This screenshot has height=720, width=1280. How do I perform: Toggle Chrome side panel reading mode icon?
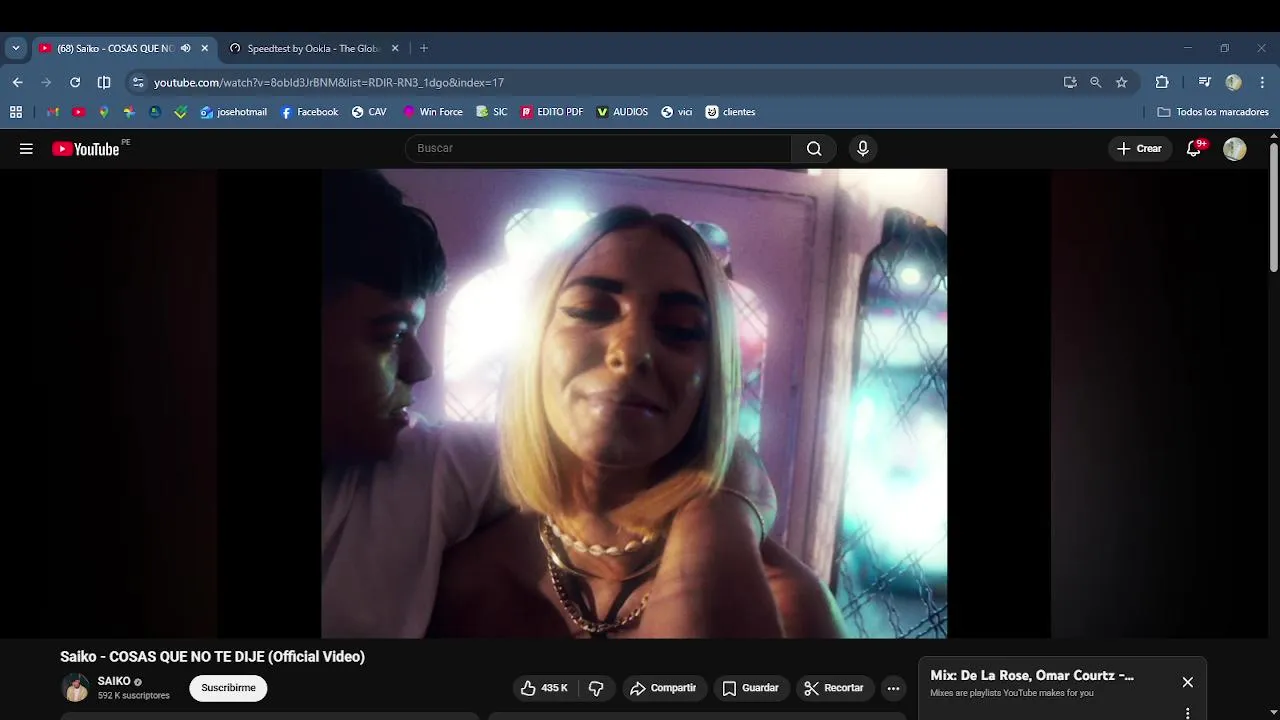104,82
